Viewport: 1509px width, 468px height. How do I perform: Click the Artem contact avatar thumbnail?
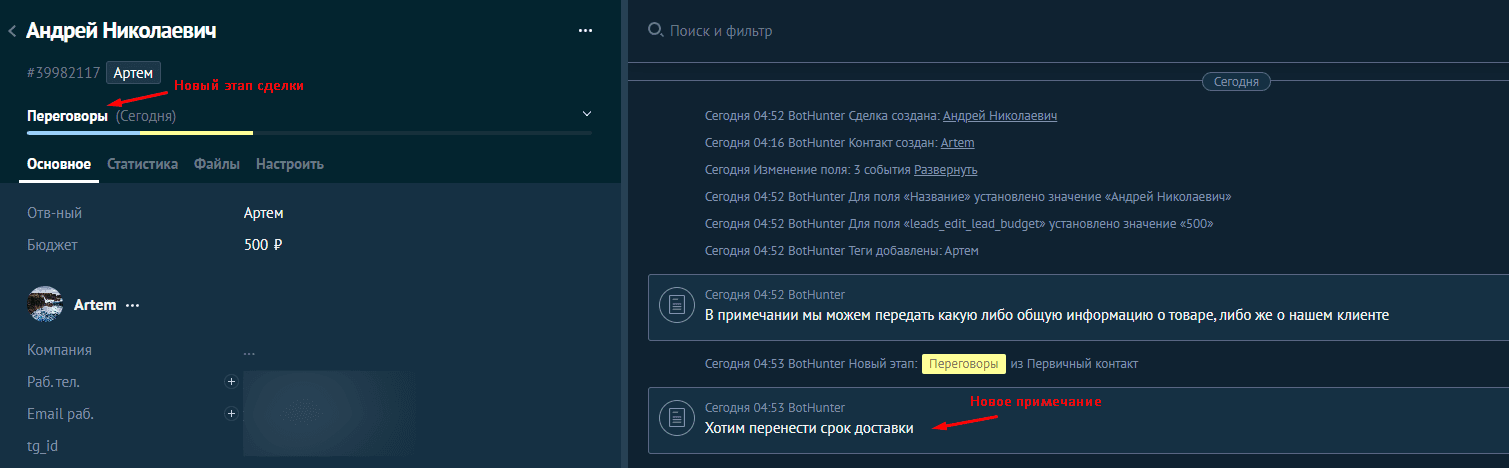[45, 304]
